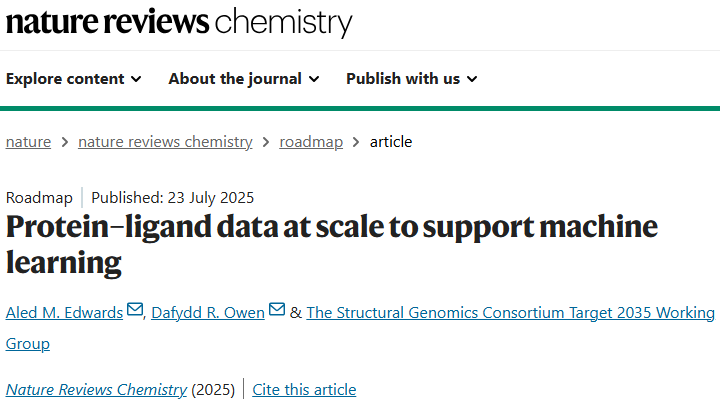Click the email envelope icon next to Aled M. Edwards

click(135, 310)
